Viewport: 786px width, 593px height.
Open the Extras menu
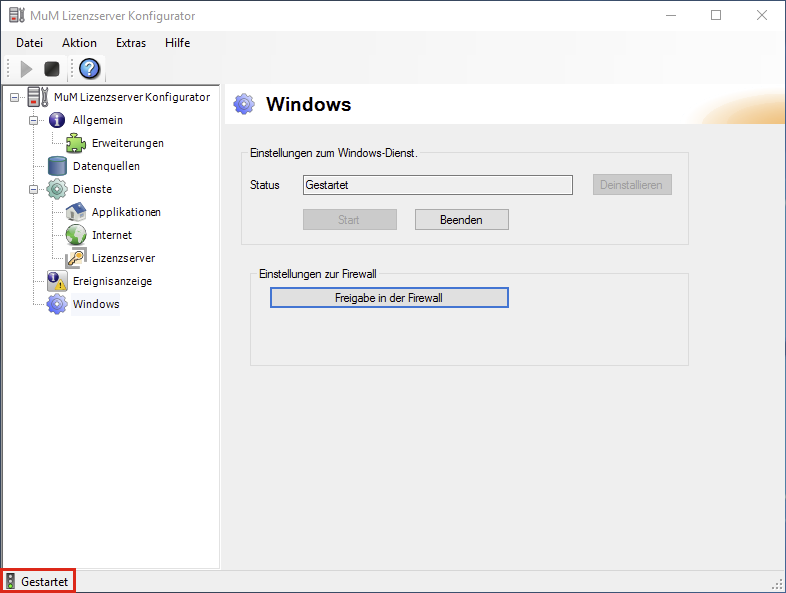coord(130,43)
